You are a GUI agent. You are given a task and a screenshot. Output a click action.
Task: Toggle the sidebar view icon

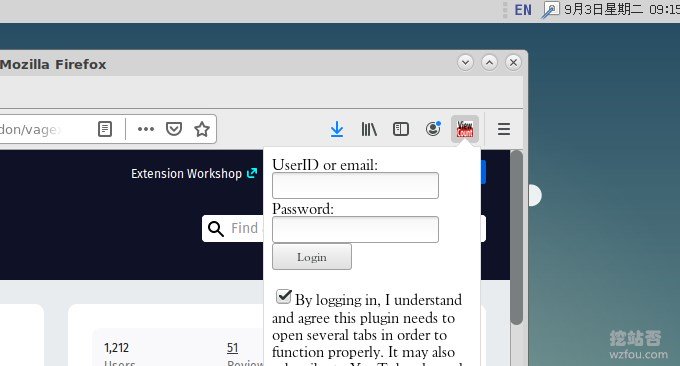(401, 129)
